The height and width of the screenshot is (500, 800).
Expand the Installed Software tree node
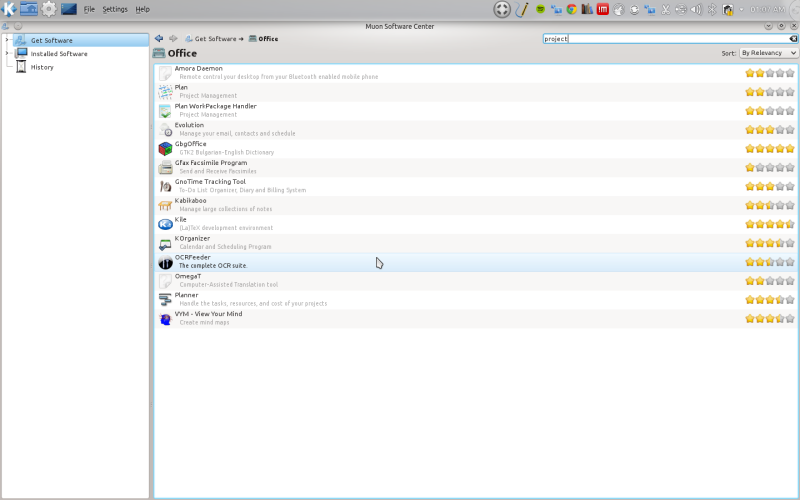click(x=7, y=53)
